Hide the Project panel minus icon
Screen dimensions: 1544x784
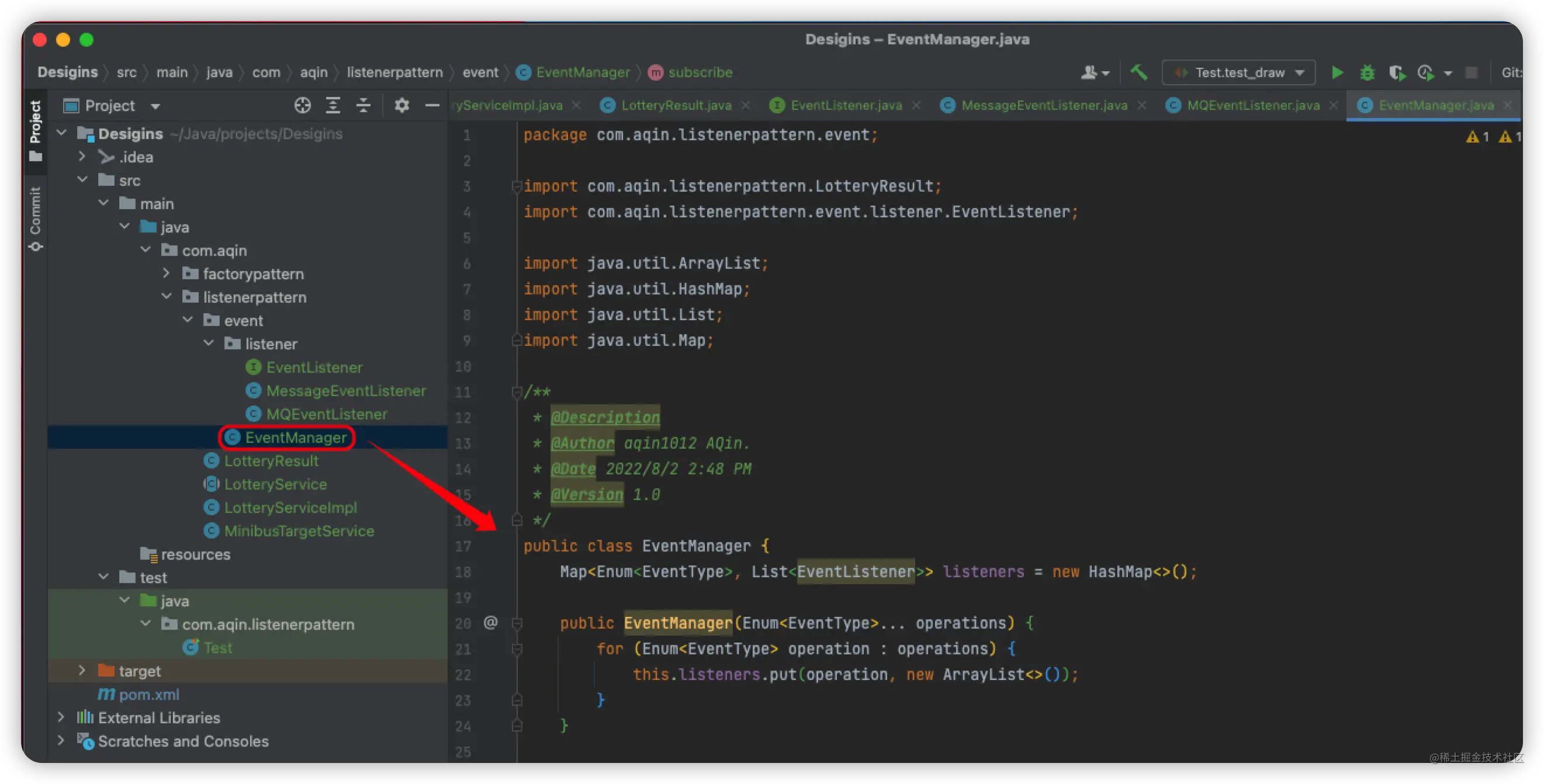pos(432,106)
